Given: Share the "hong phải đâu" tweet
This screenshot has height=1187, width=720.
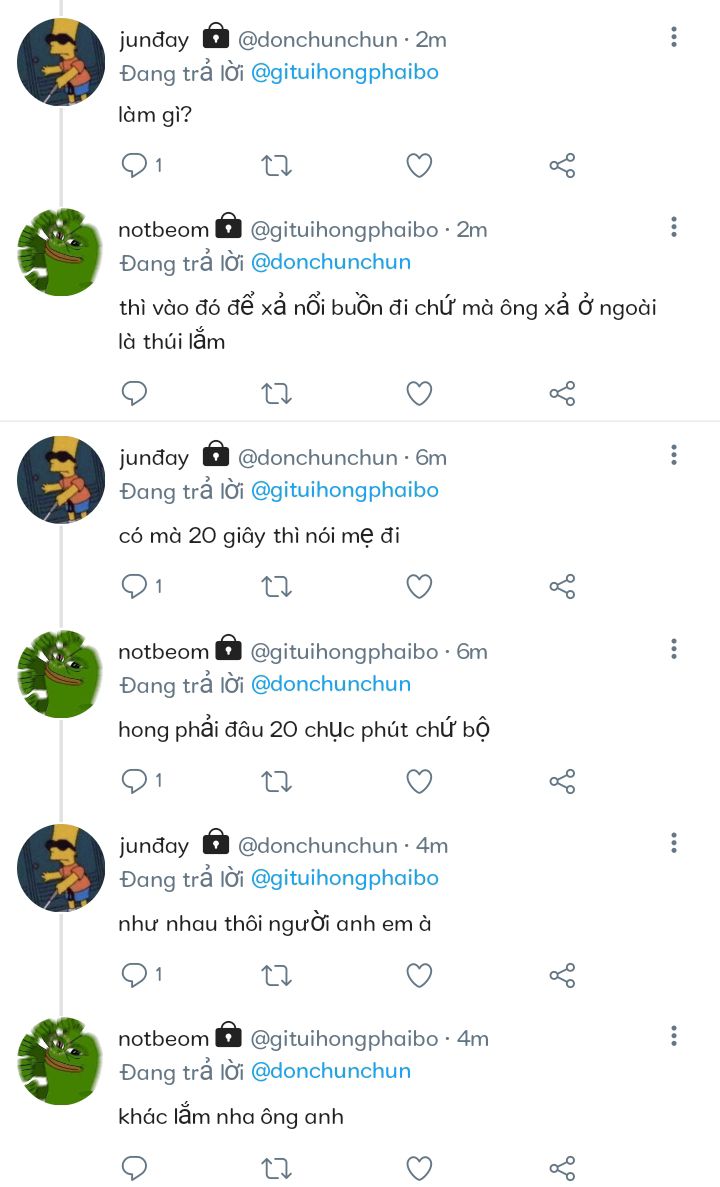Looking at the screenshot, I should 563,780.
